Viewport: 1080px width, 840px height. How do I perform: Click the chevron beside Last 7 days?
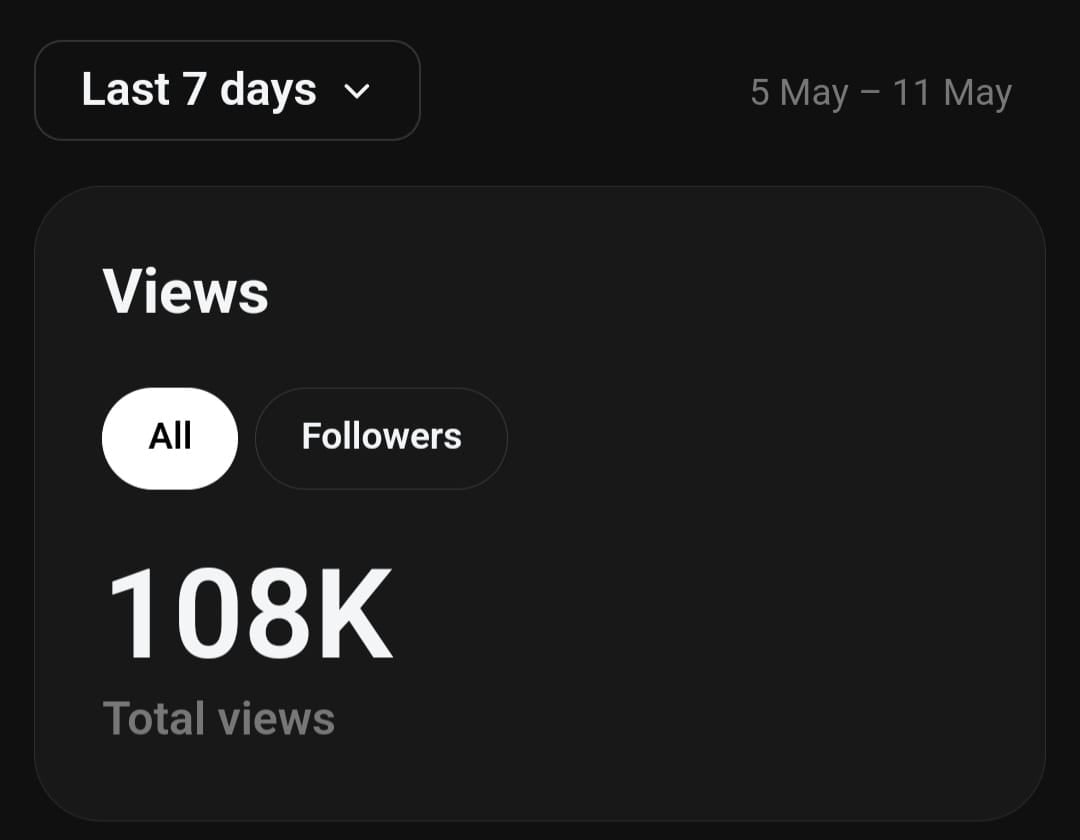(357, 92)
